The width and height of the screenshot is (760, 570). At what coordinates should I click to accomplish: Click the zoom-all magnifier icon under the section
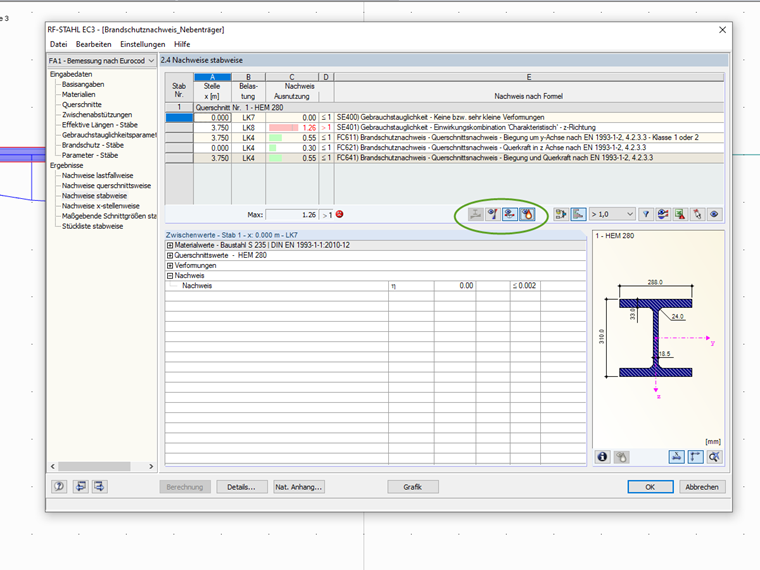click(x=714, y=457)
